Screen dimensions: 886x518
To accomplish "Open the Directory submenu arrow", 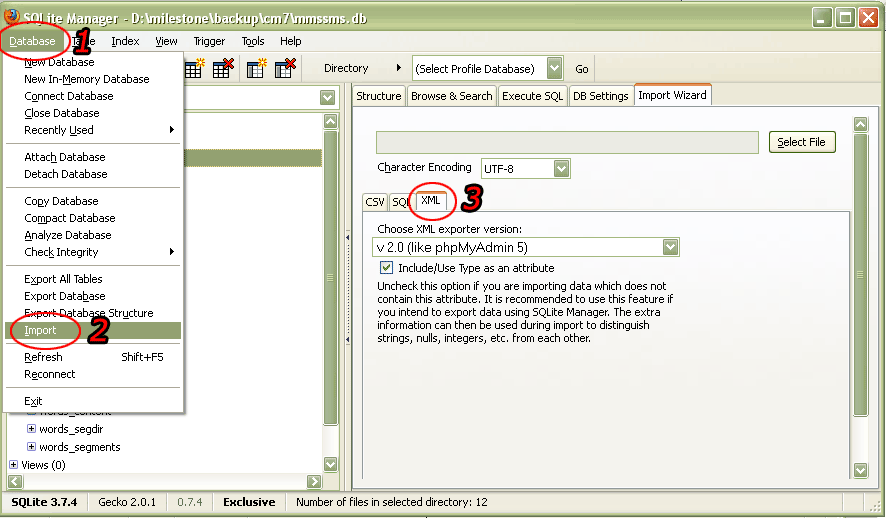I will pyautogui.click(x=398, y=68).
